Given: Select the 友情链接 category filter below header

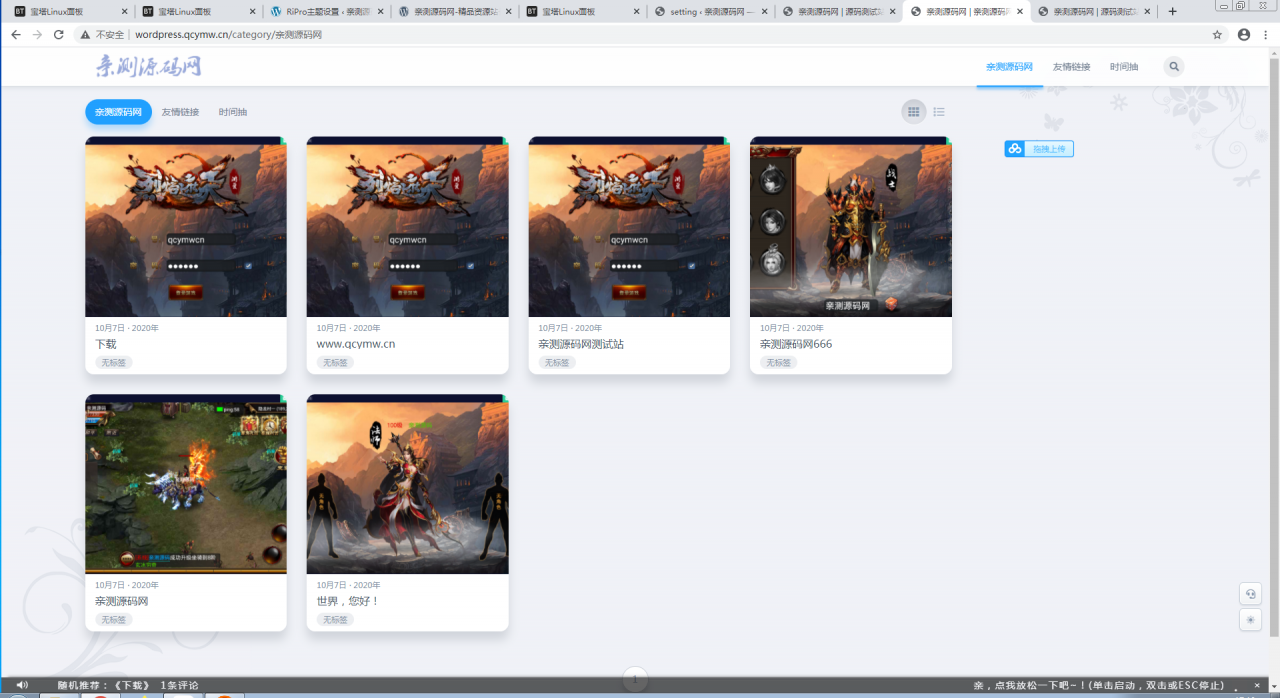Looking at the screenshot, I should coord(180,112).
